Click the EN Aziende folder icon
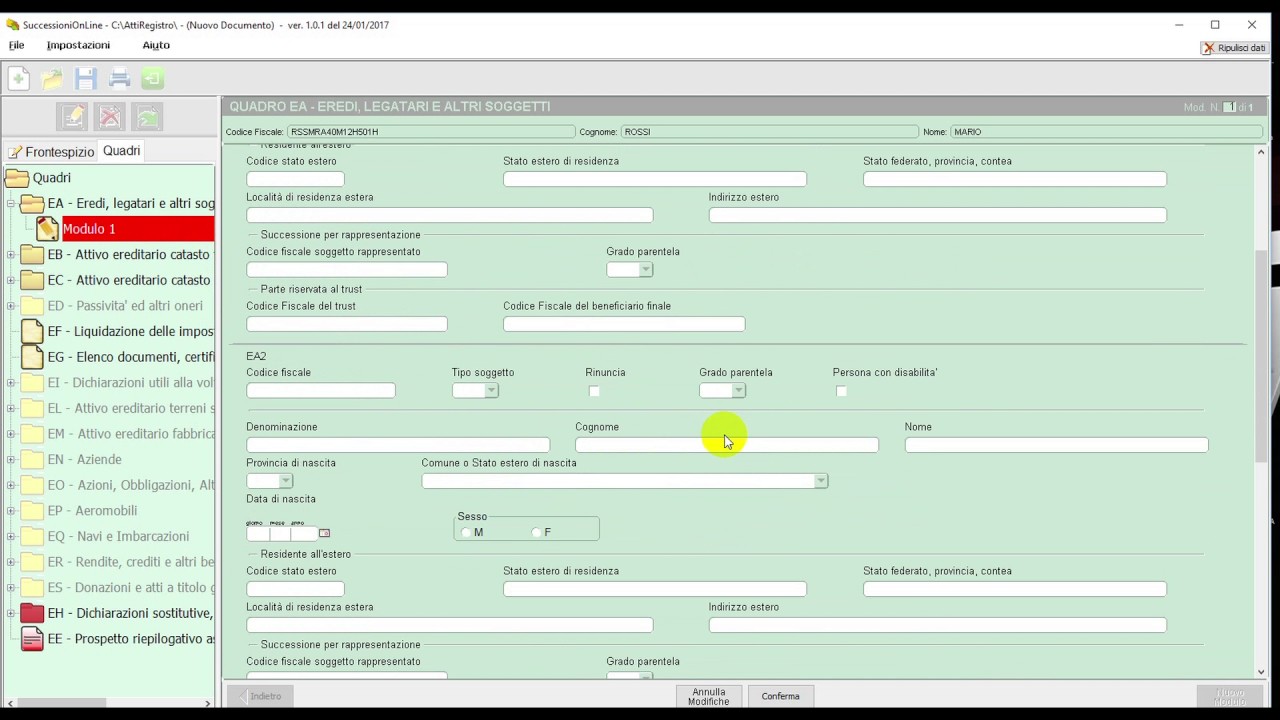The image size is (1280, 720). click(x=32, y=459)
